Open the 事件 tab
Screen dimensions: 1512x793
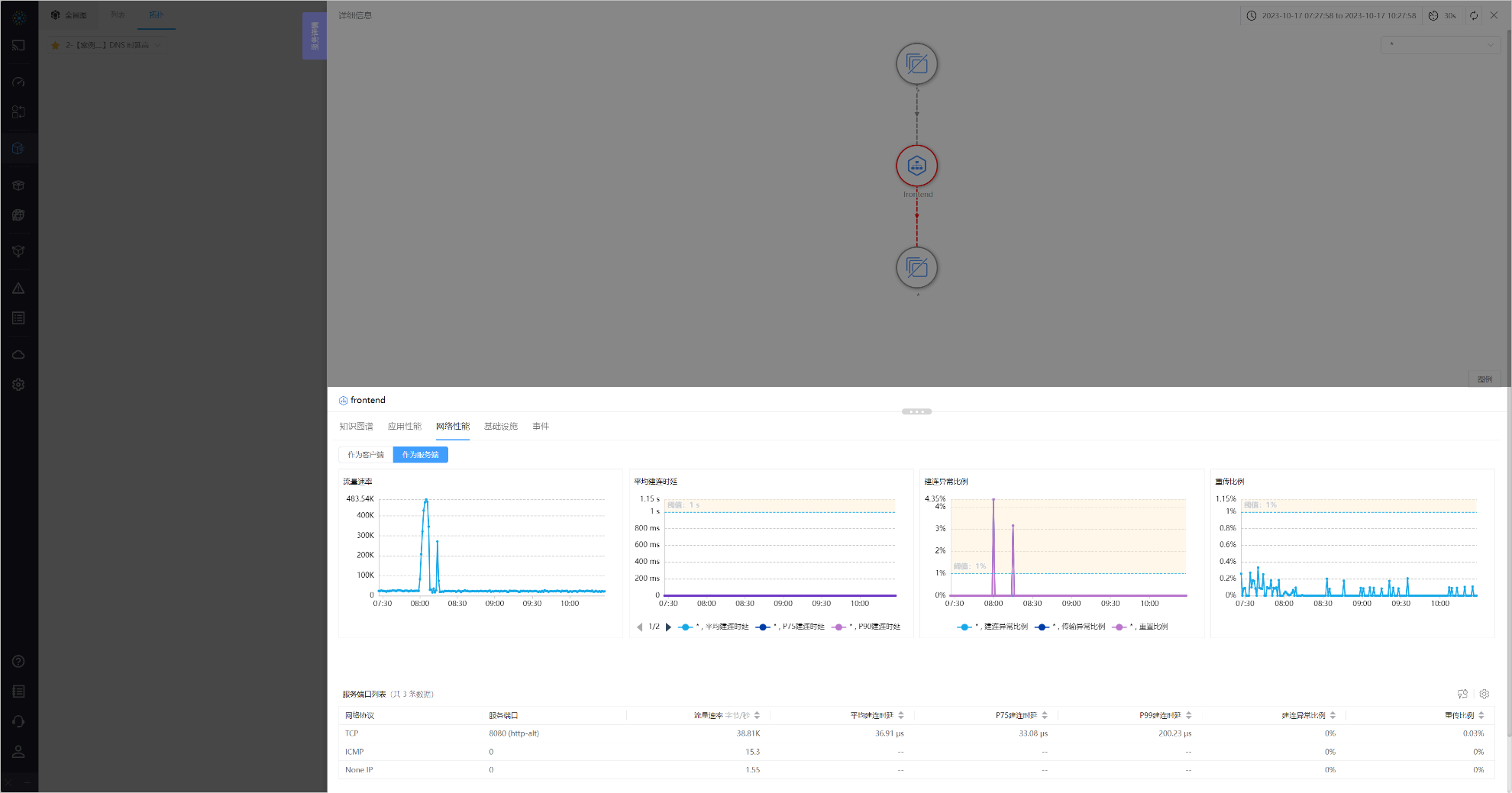[540, 426]
